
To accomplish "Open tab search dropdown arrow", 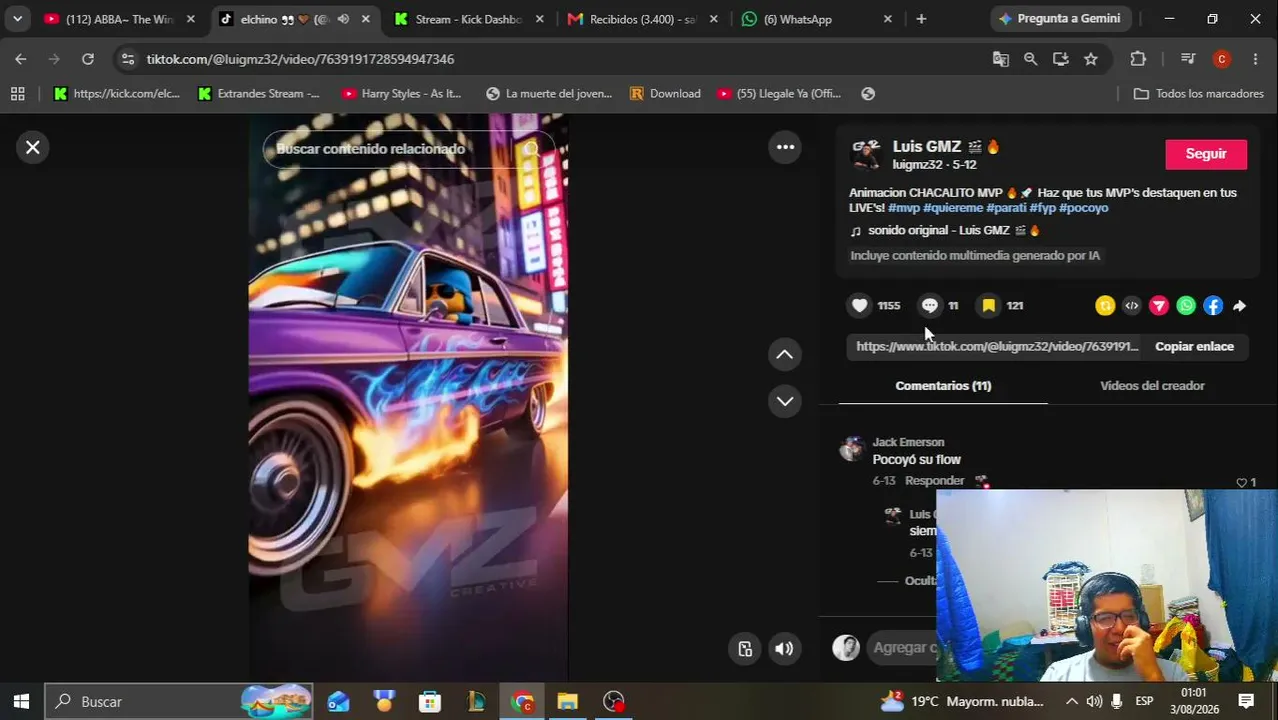I will (17, 19).
